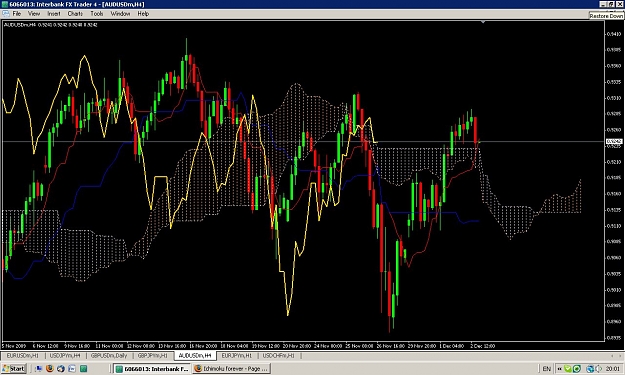This screenshot has height=375, width=625.
Task: Click Show Desktop quick launch icon
Action: (38, 369)
